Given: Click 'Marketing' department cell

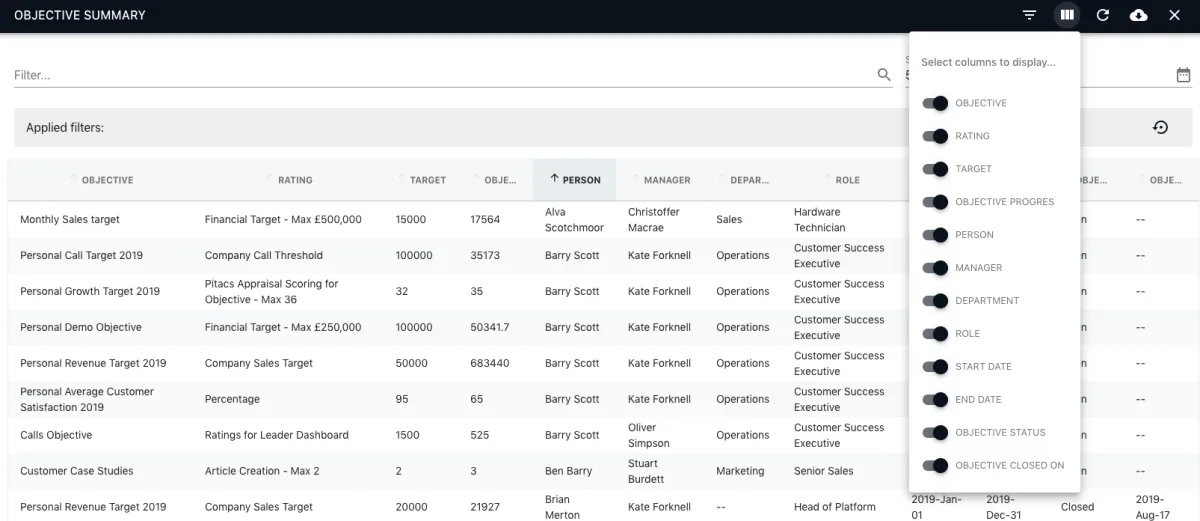Looking at the screenshot, I should 740,471.
